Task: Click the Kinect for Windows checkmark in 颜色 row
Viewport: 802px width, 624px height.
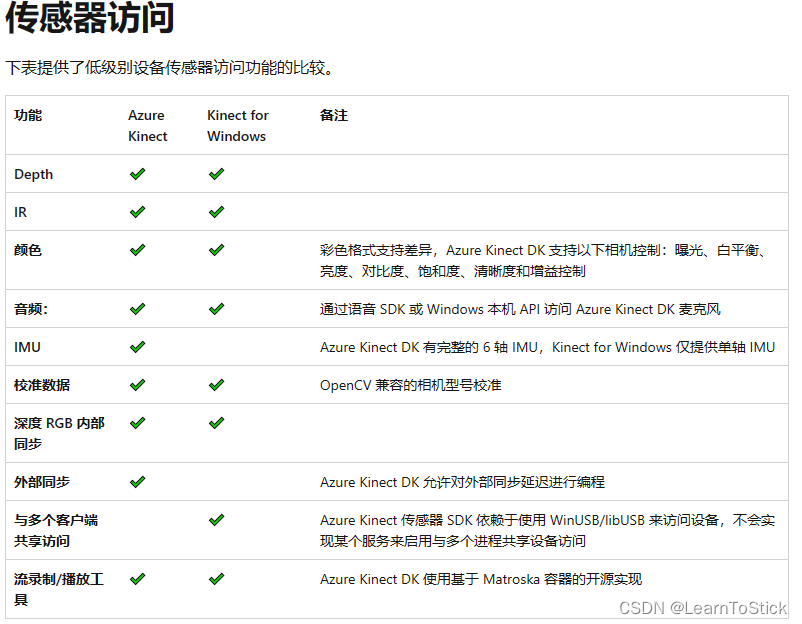Action: point(216,250)
